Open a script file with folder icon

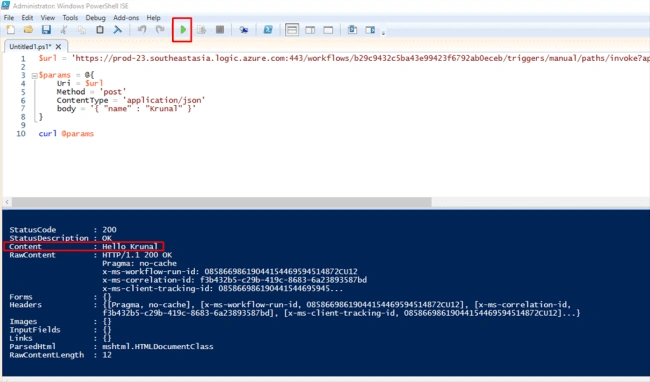point(28,30)
